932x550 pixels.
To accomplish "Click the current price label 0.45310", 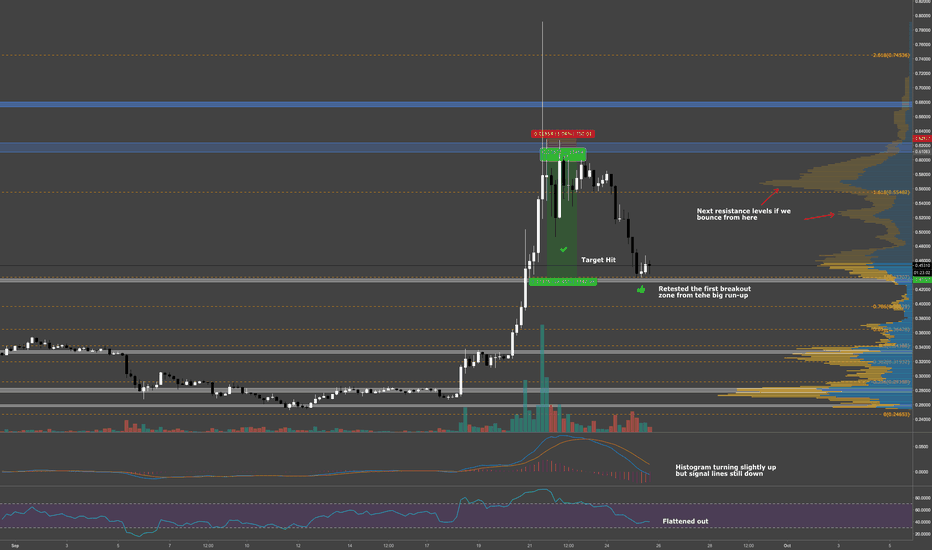I will point(922,266).
